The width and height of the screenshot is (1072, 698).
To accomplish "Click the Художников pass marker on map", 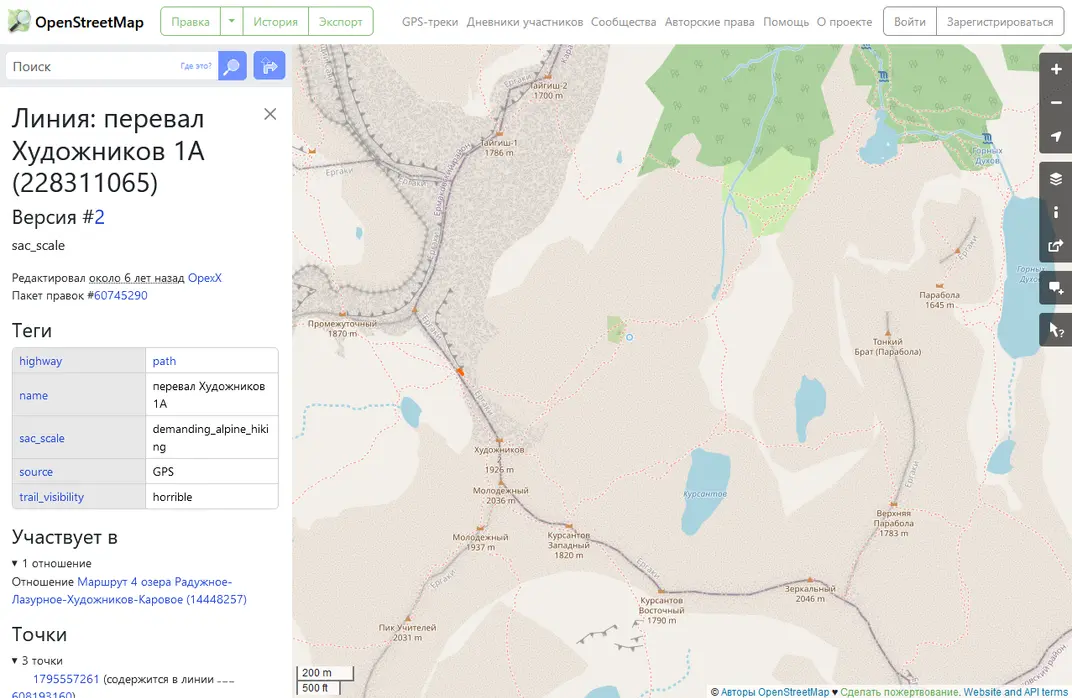I will [x=499, y=442].
